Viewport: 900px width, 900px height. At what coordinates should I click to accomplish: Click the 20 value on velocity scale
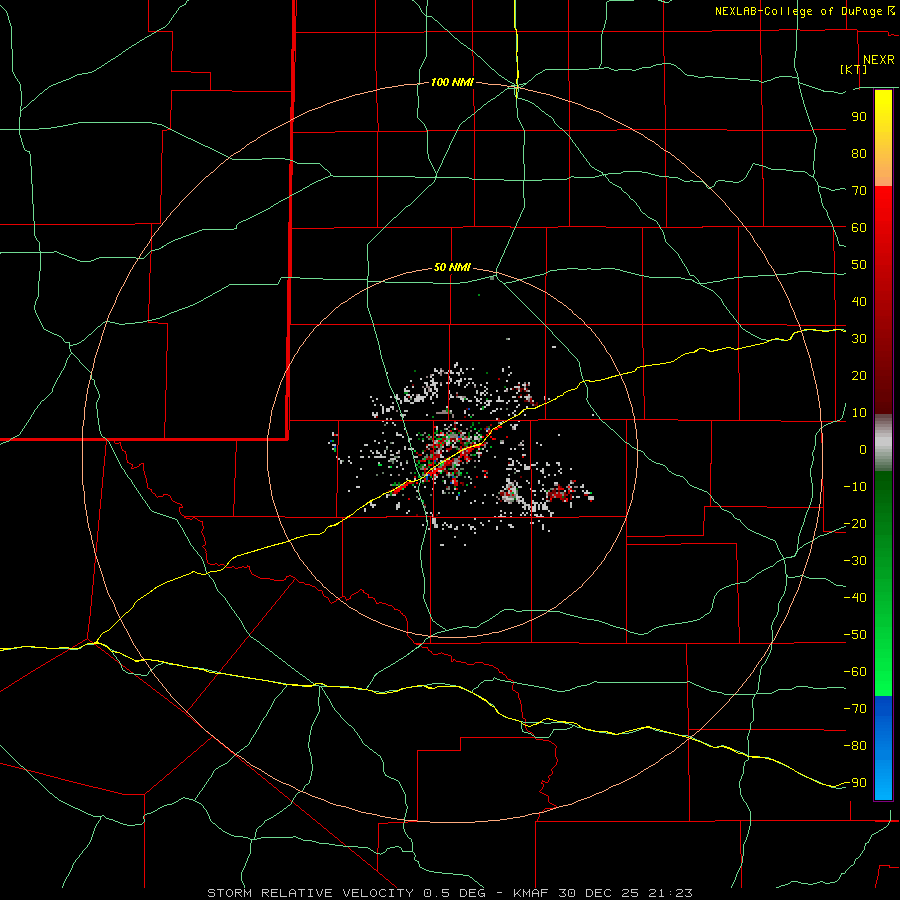859,375
